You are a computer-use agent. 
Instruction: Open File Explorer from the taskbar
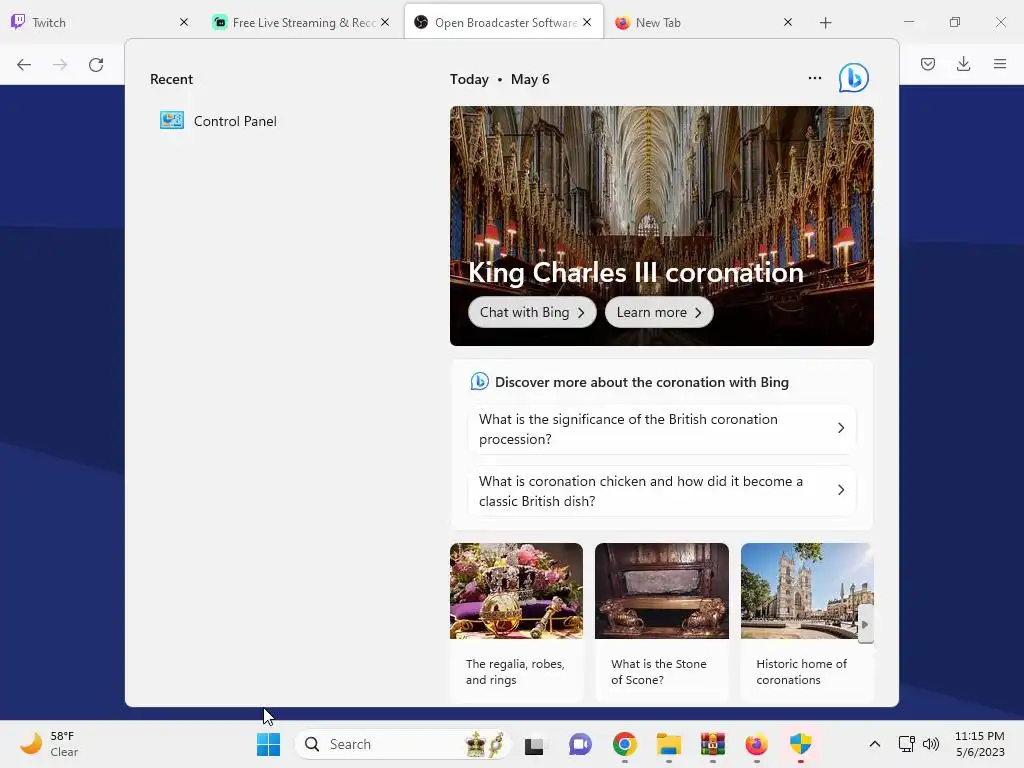pos(669,744)
